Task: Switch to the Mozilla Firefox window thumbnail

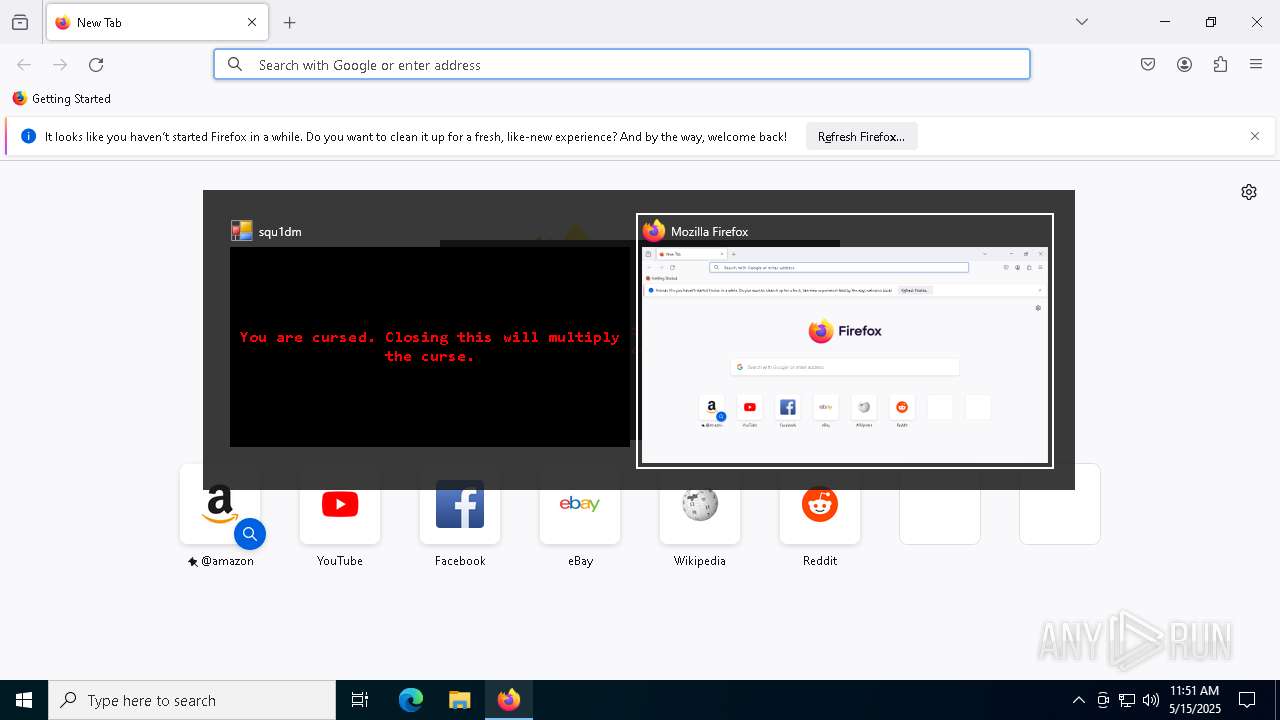Action: [x=844, y=355]
